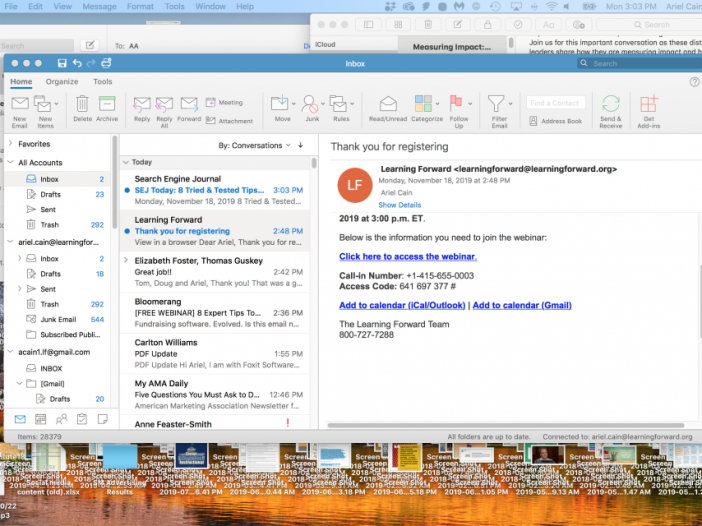
Task: Click the Save icon in title bar
Action: 62,63
